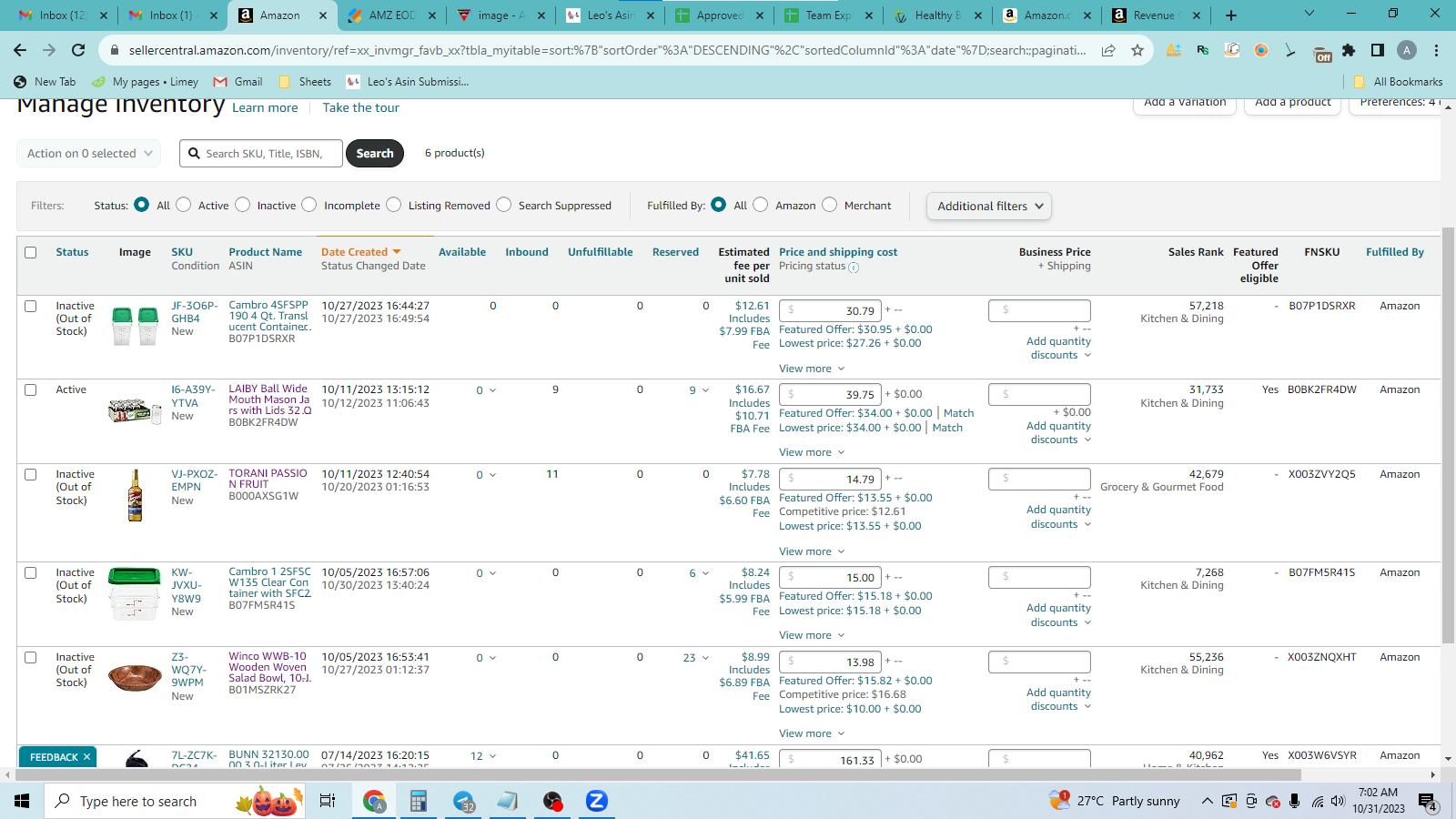Open the Torani Passion Fruit bottle thumbnail

(135, 495)
